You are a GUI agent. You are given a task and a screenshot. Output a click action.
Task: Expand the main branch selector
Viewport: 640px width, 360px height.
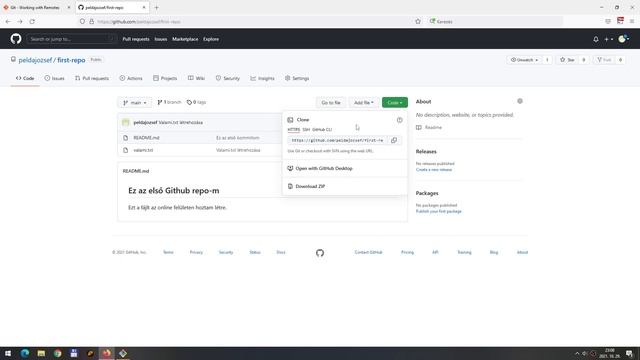(135, 102)
